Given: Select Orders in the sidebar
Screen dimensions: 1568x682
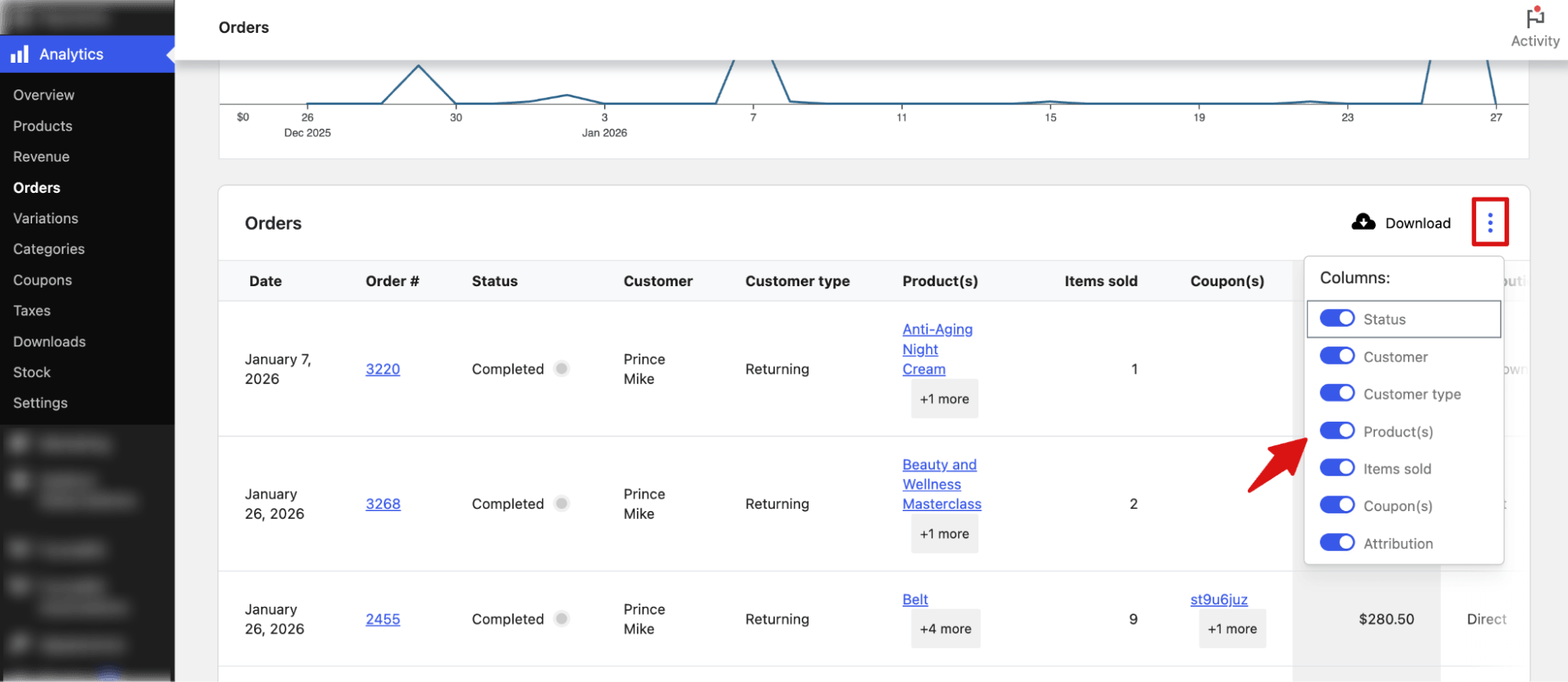Looking at the screenshot, I should 37,187.
